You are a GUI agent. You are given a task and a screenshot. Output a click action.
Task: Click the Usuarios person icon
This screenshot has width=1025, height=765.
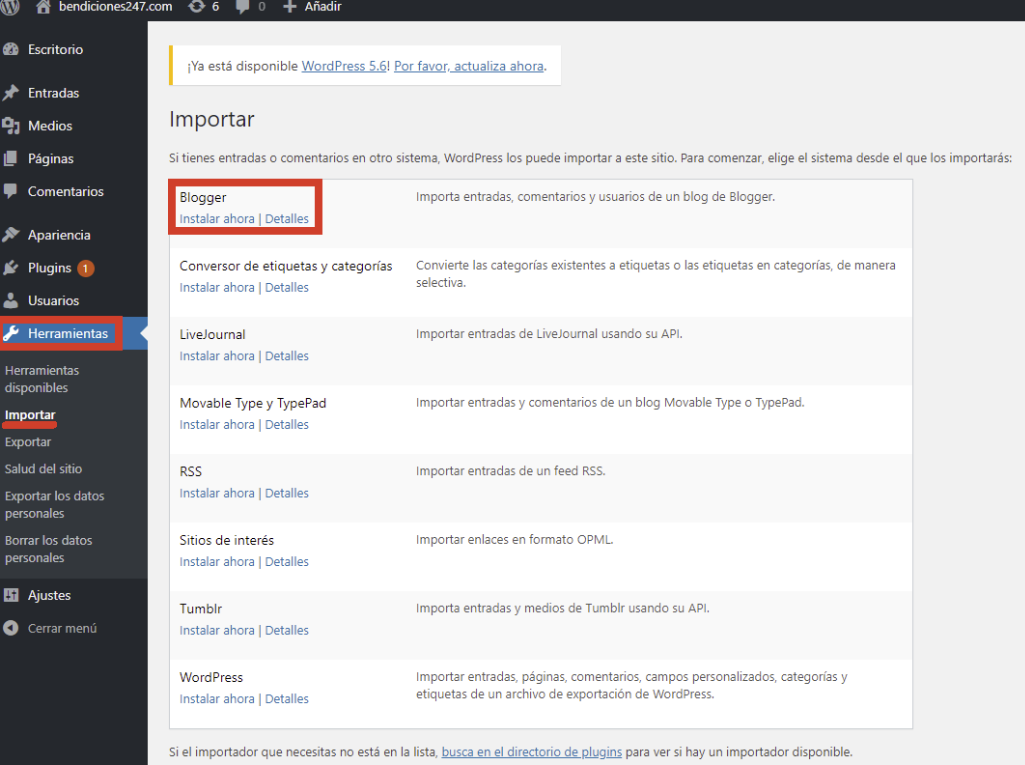tap(10, 300)
